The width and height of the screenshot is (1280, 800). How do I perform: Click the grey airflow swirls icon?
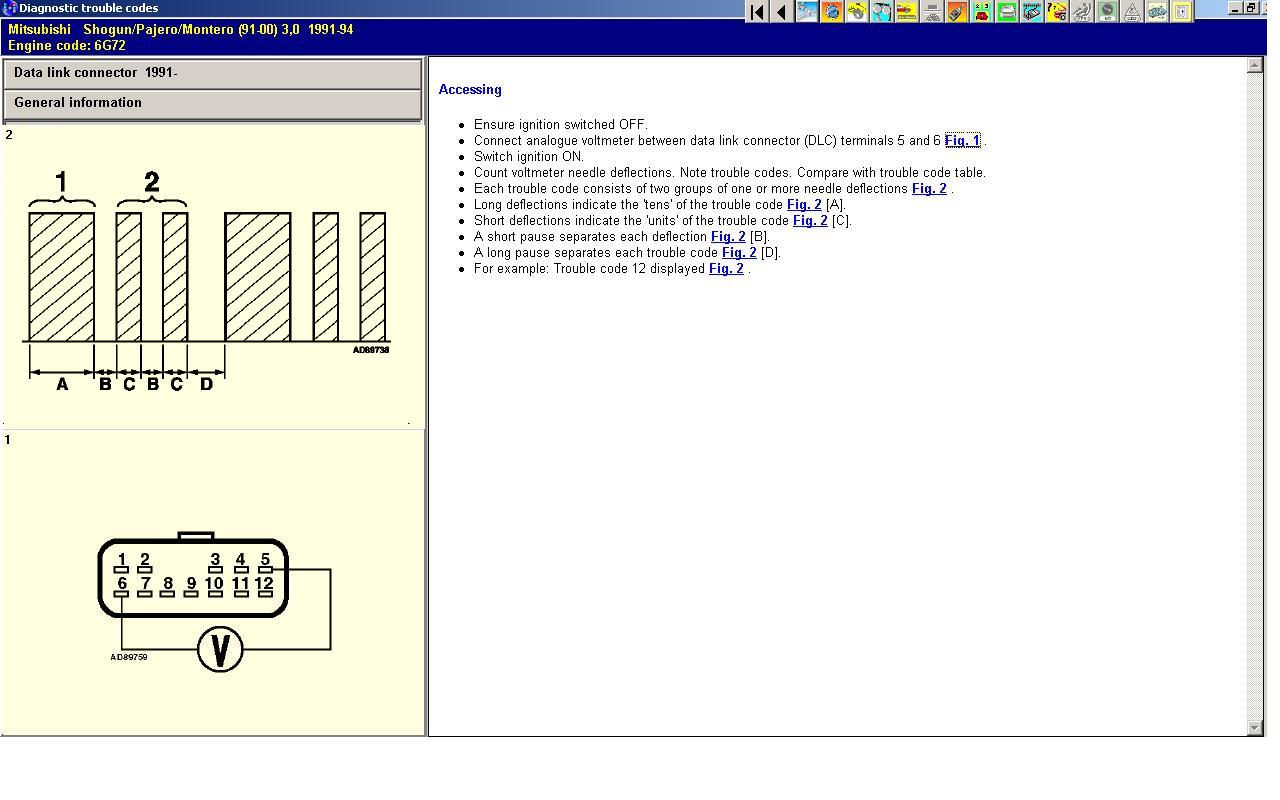point(1082,12)
